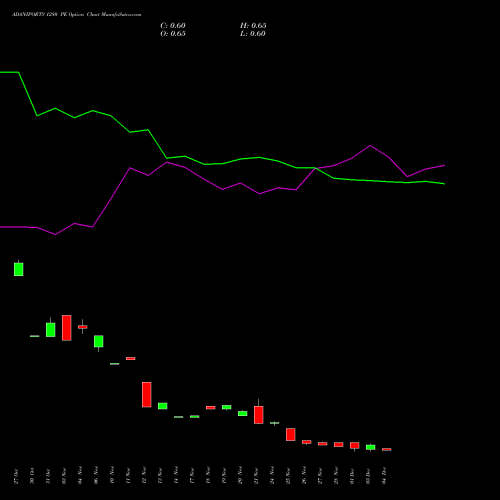Select the close value 'C: 0.60'
This screenshot has width=500, height=500.
[173, 26]
